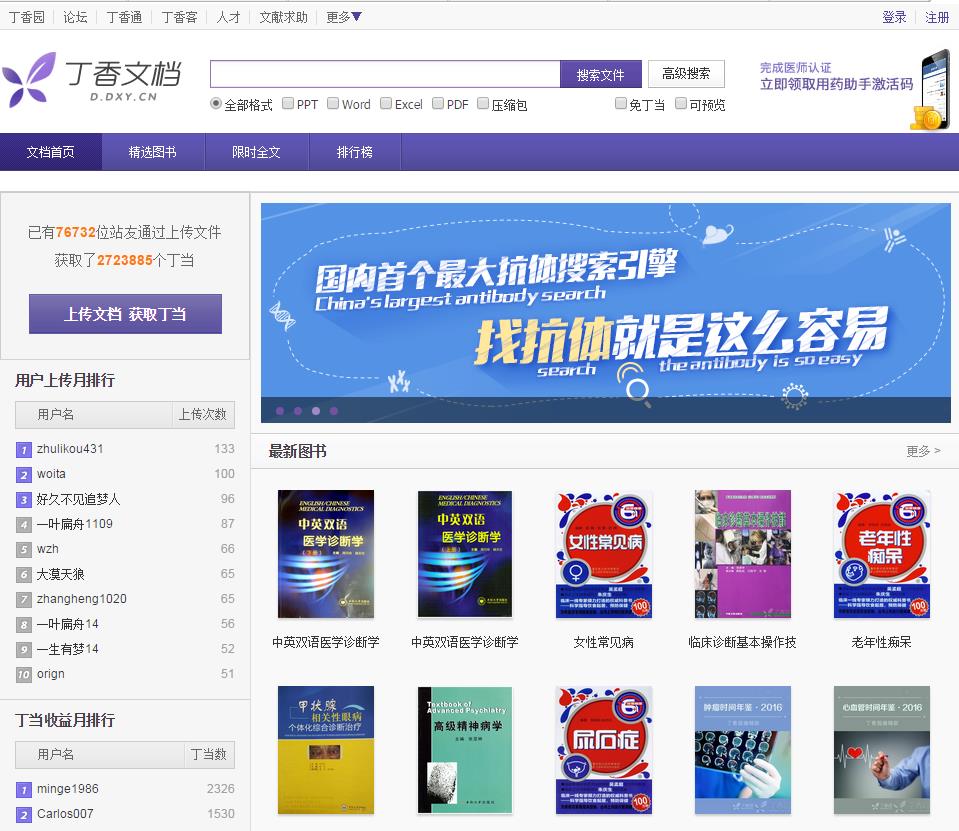
Task: Click rank 10 badge beside orign
Action: (x=23, y=675)
